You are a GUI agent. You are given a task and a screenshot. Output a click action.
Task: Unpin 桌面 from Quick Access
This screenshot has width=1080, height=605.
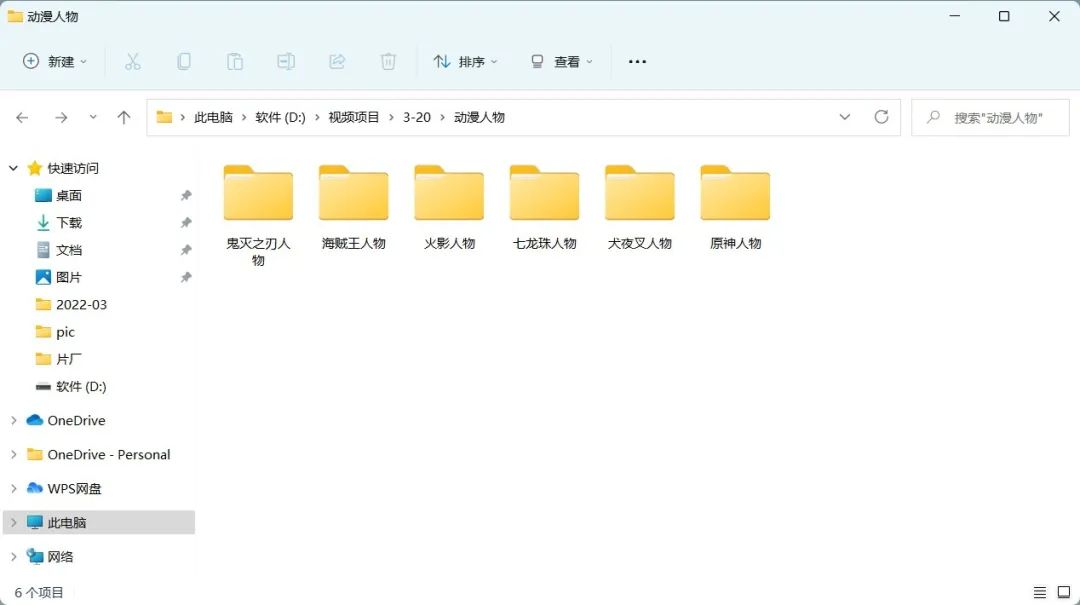click(186, 195)
